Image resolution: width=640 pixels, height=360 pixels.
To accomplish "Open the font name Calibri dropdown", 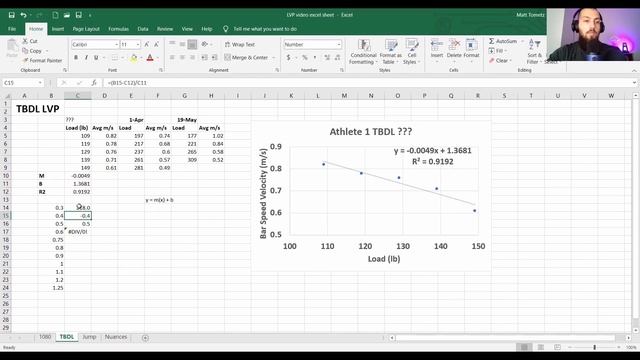I will coord(116,44).
